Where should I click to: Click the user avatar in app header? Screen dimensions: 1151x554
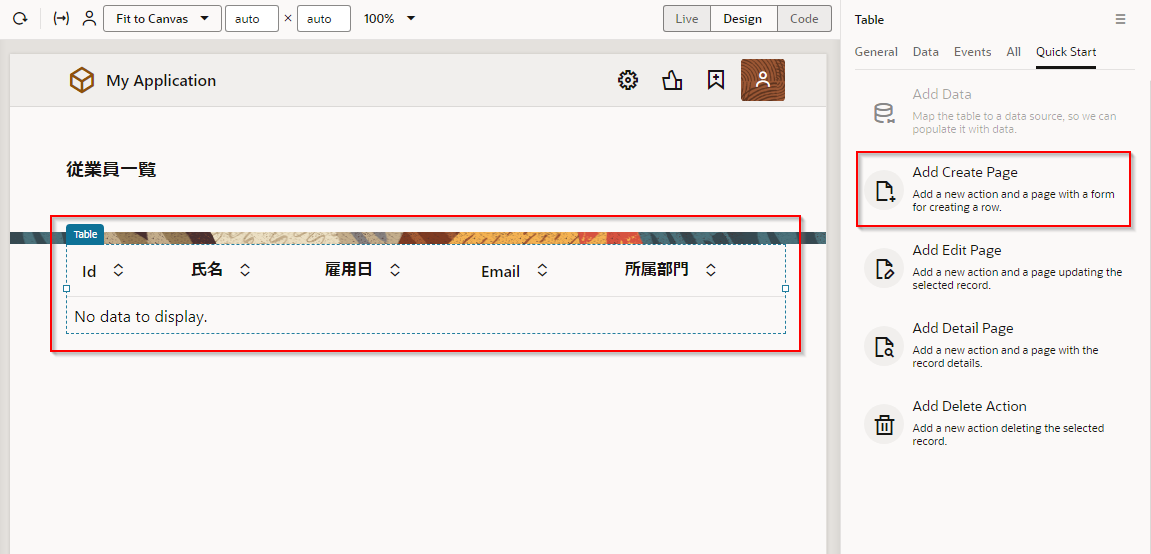(x=762, y=81)
